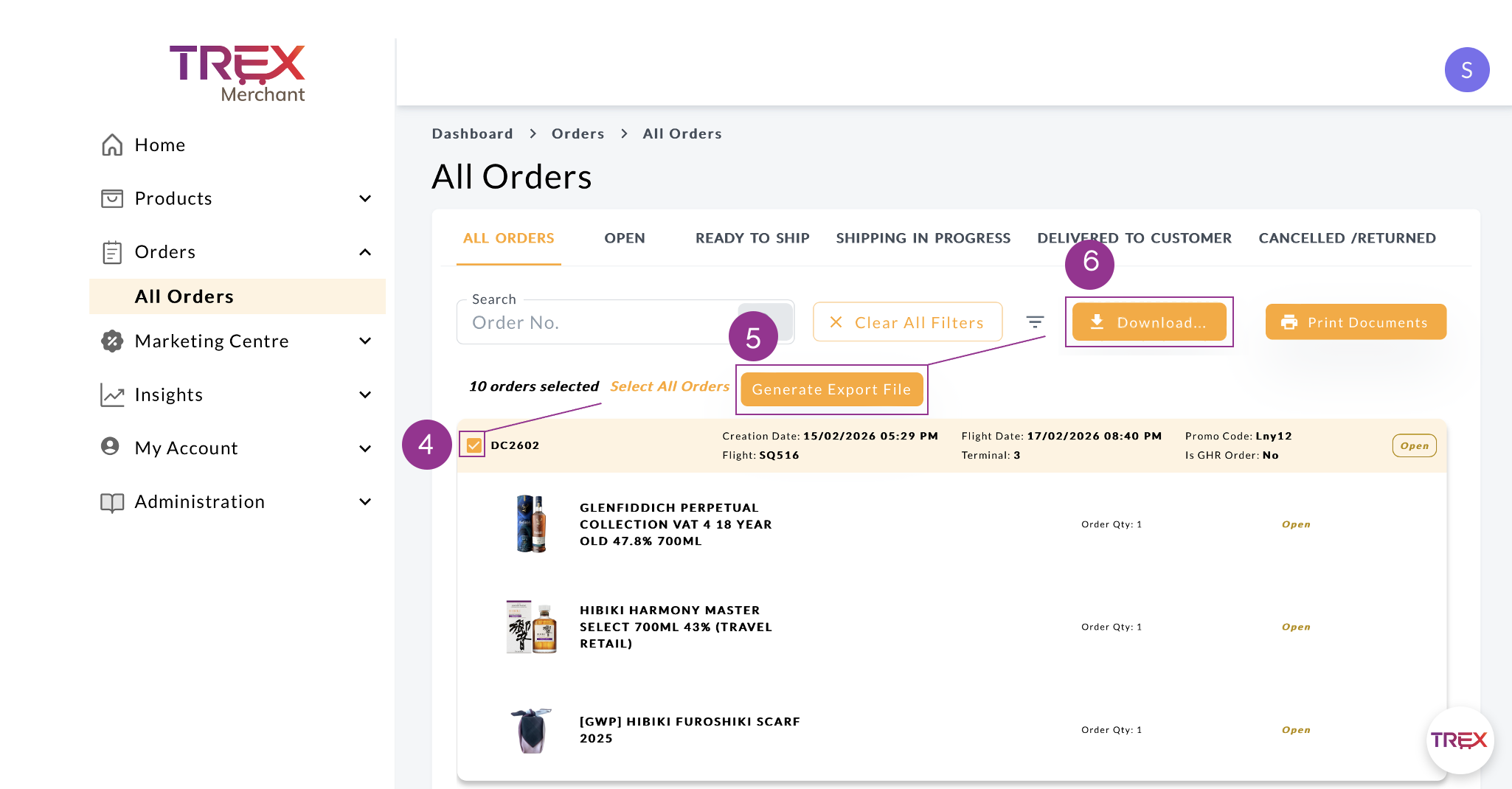Click the Insights chart icon
The width and height of the screenshot is (1512, 789).
click(x=112, y=395)
